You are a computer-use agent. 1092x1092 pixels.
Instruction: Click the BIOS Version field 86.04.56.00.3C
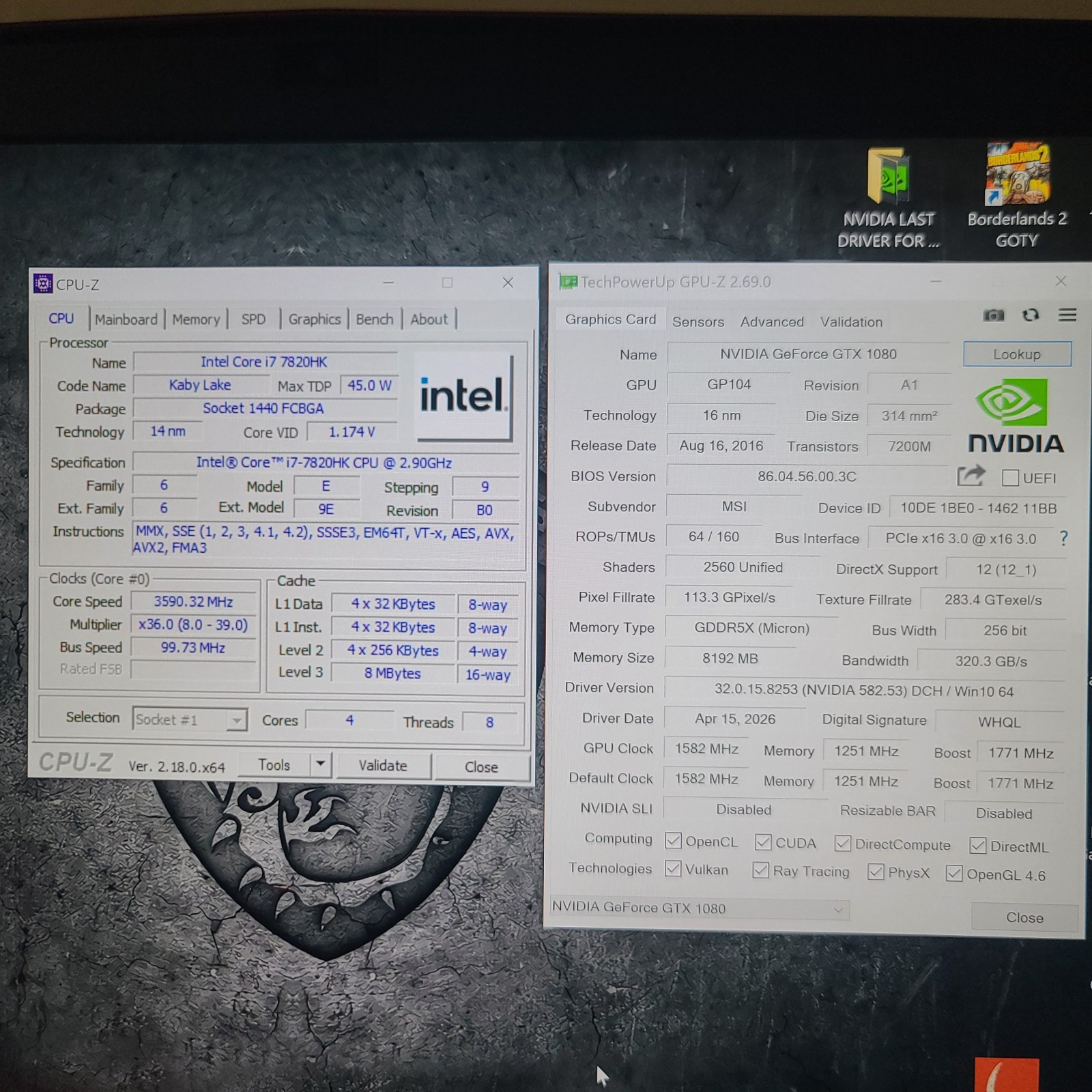[807, 476]
